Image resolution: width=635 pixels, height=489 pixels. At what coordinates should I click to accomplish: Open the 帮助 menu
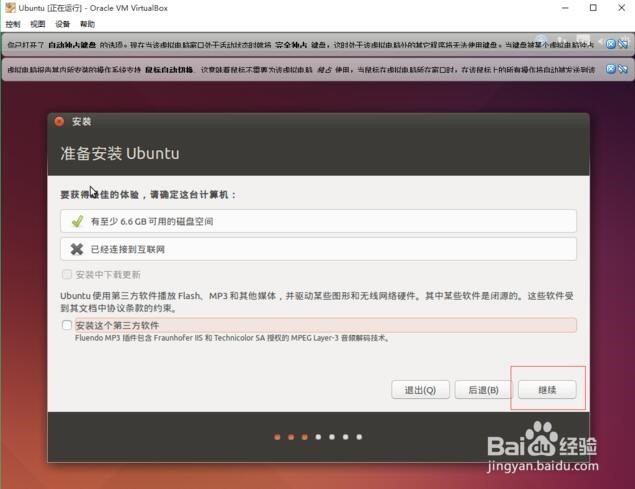click(x=87, y=24)
